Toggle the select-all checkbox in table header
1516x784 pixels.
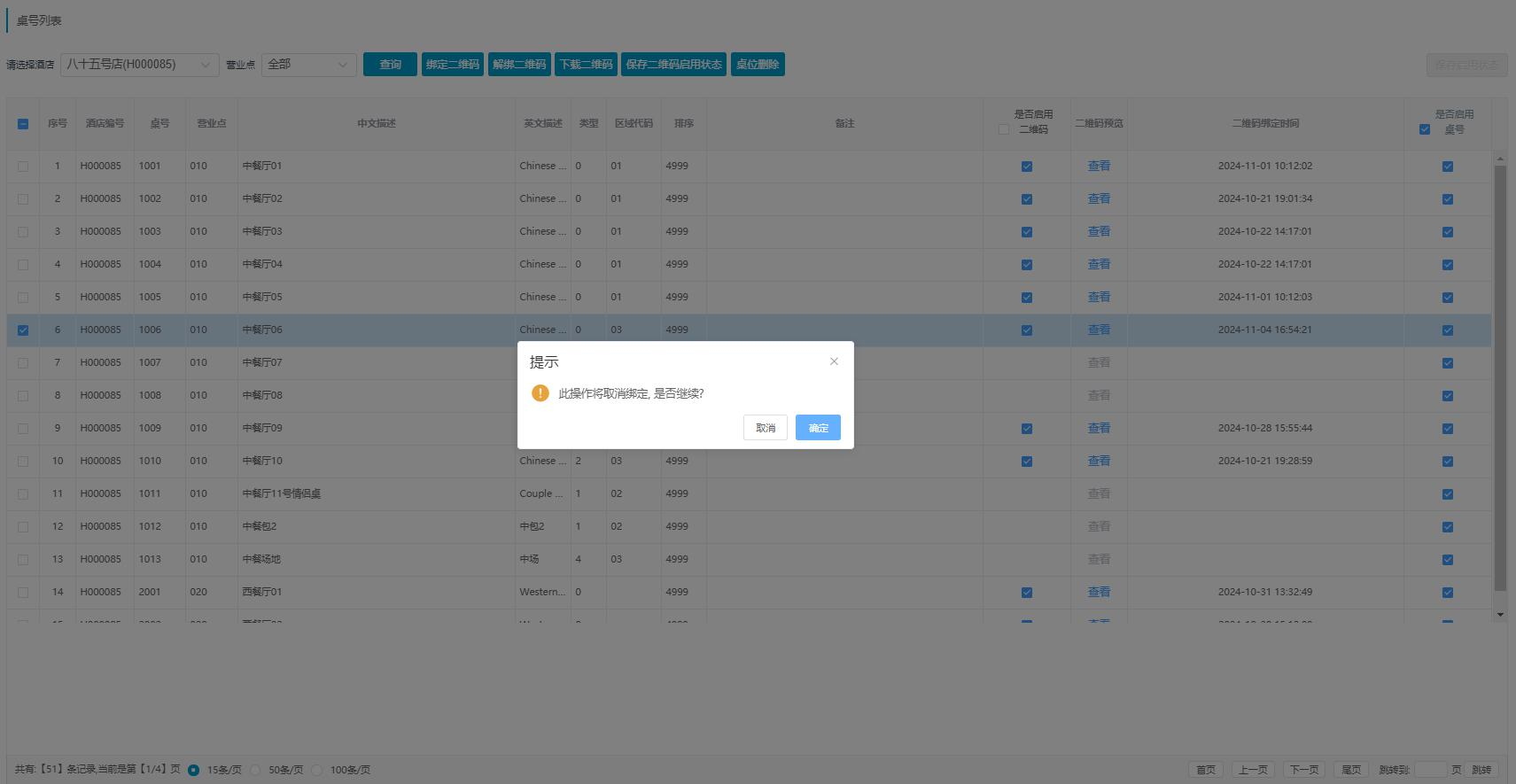click(23, 124)
